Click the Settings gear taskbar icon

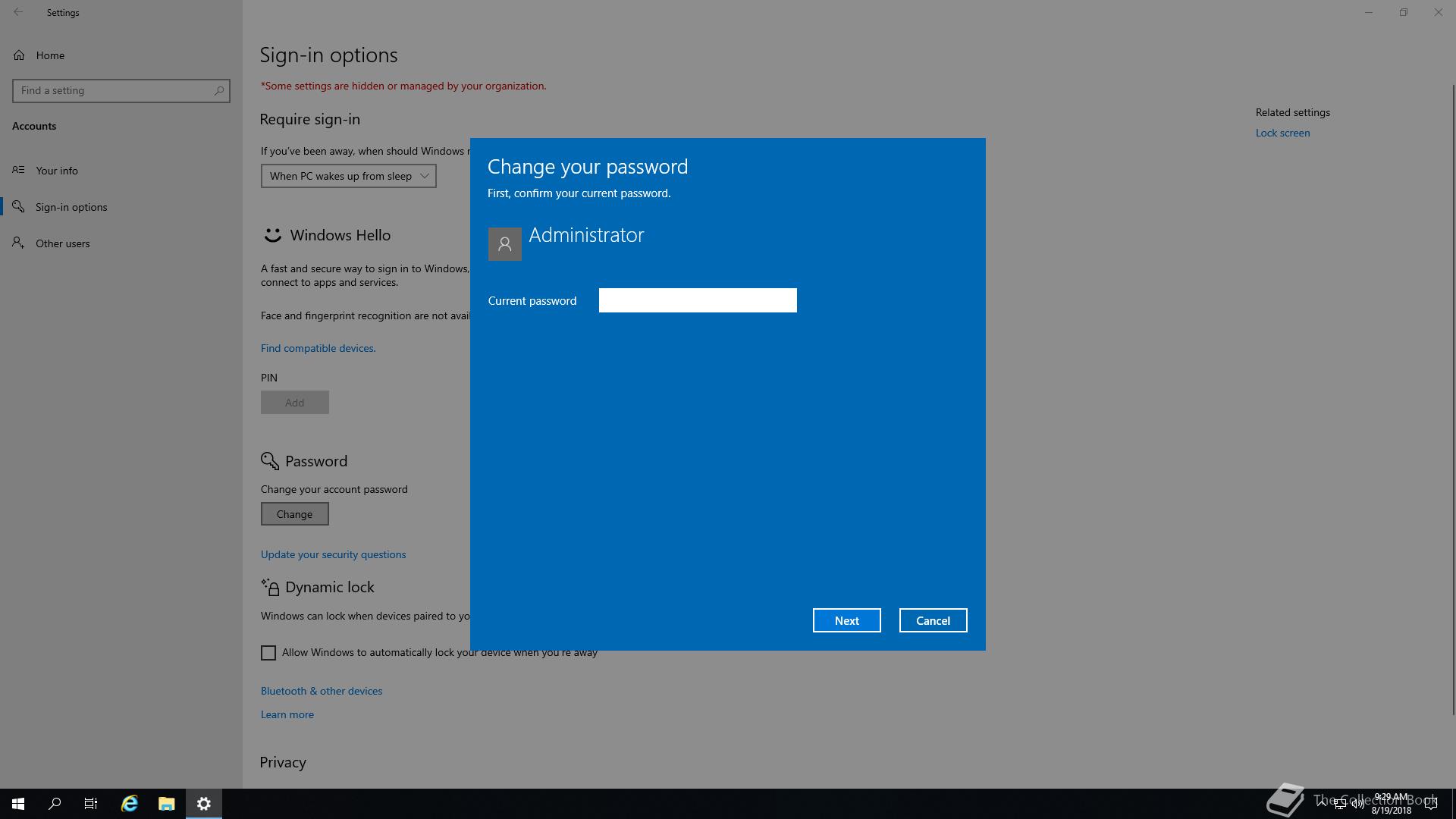point(204,804)
